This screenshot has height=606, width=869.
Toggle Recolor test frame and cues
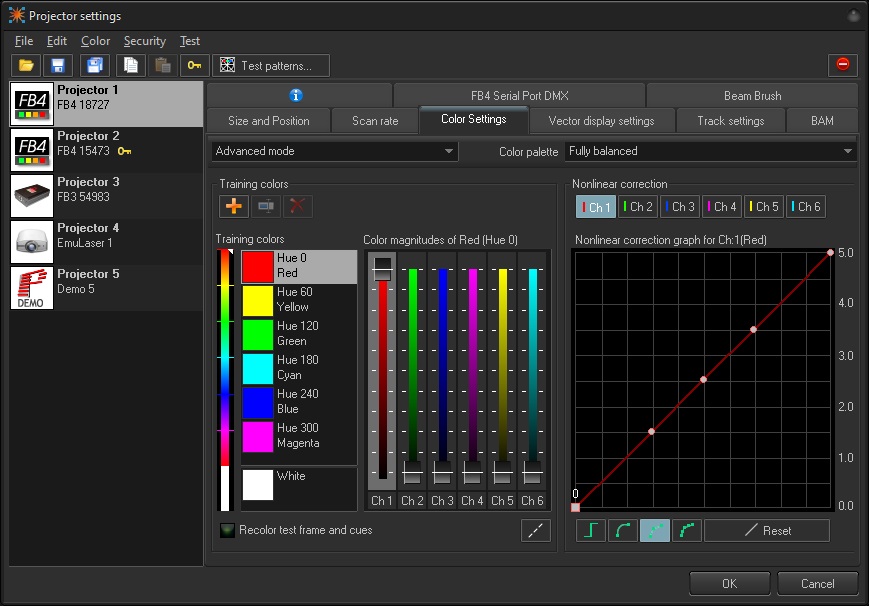point(227,530)
